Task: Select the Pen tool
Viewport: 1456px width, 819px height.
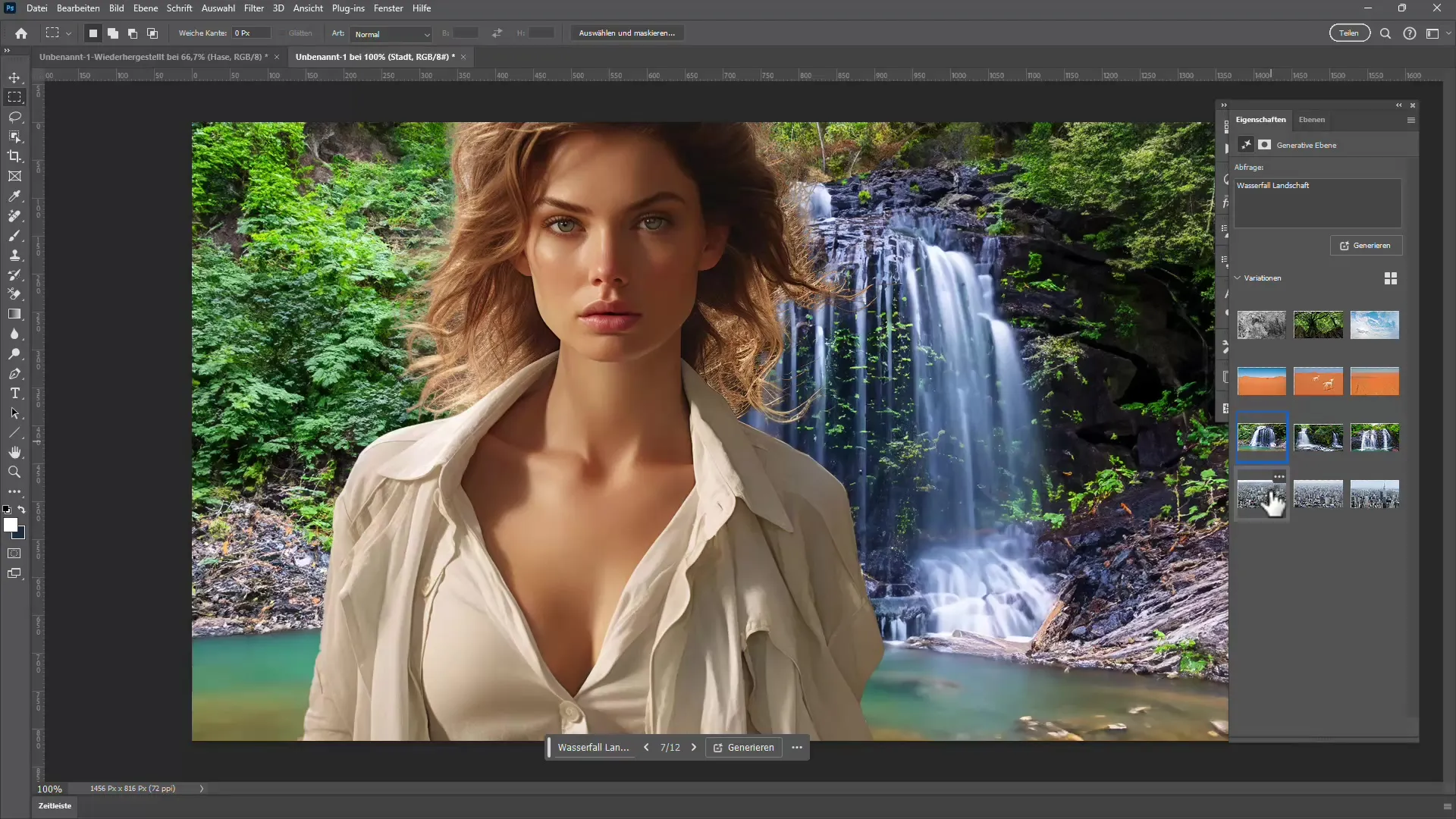Action: pyautogui.click(x=14, y=374)
